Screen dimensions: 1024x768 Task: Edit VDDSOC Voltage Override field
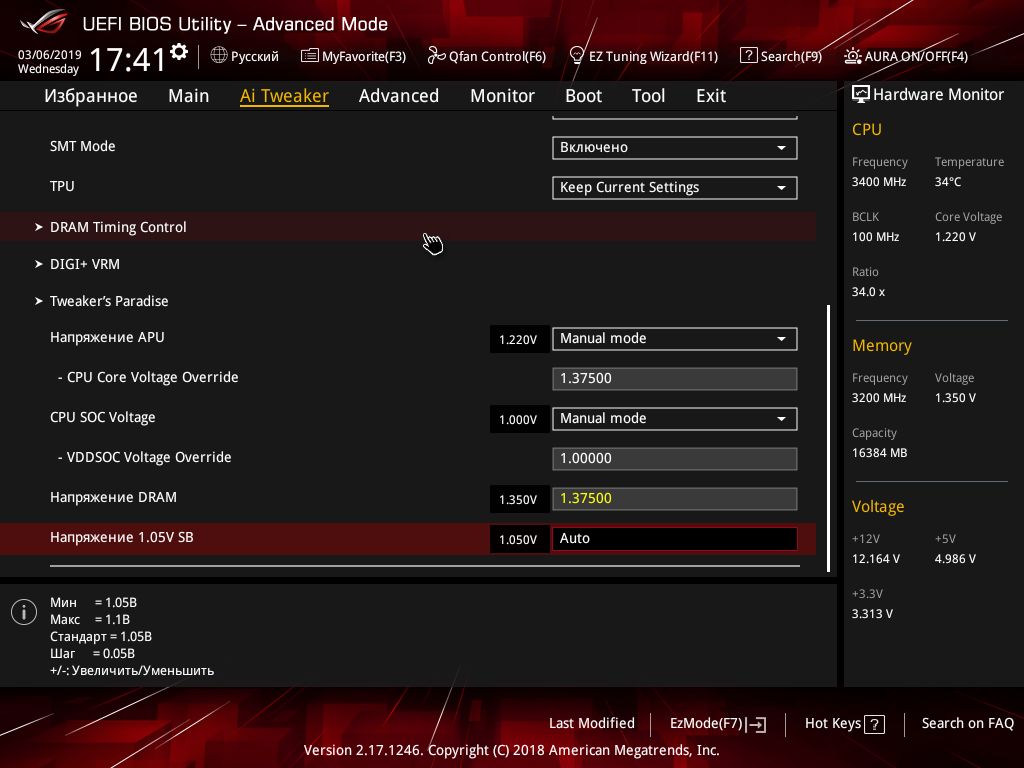(x=674, y=458)
